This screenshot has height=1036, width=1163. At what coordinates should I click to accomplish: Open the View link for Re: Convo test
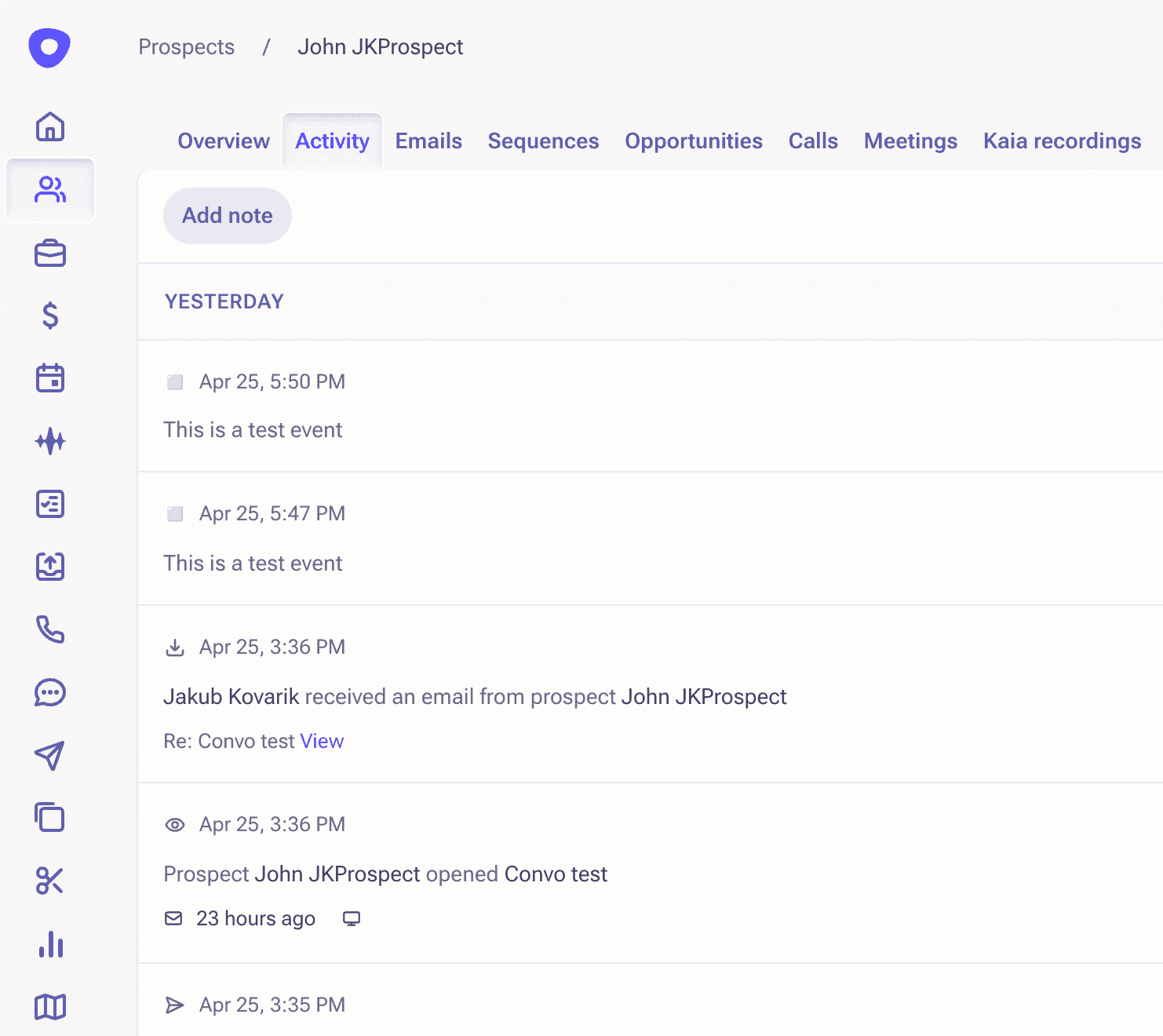(x=322, y=741)
